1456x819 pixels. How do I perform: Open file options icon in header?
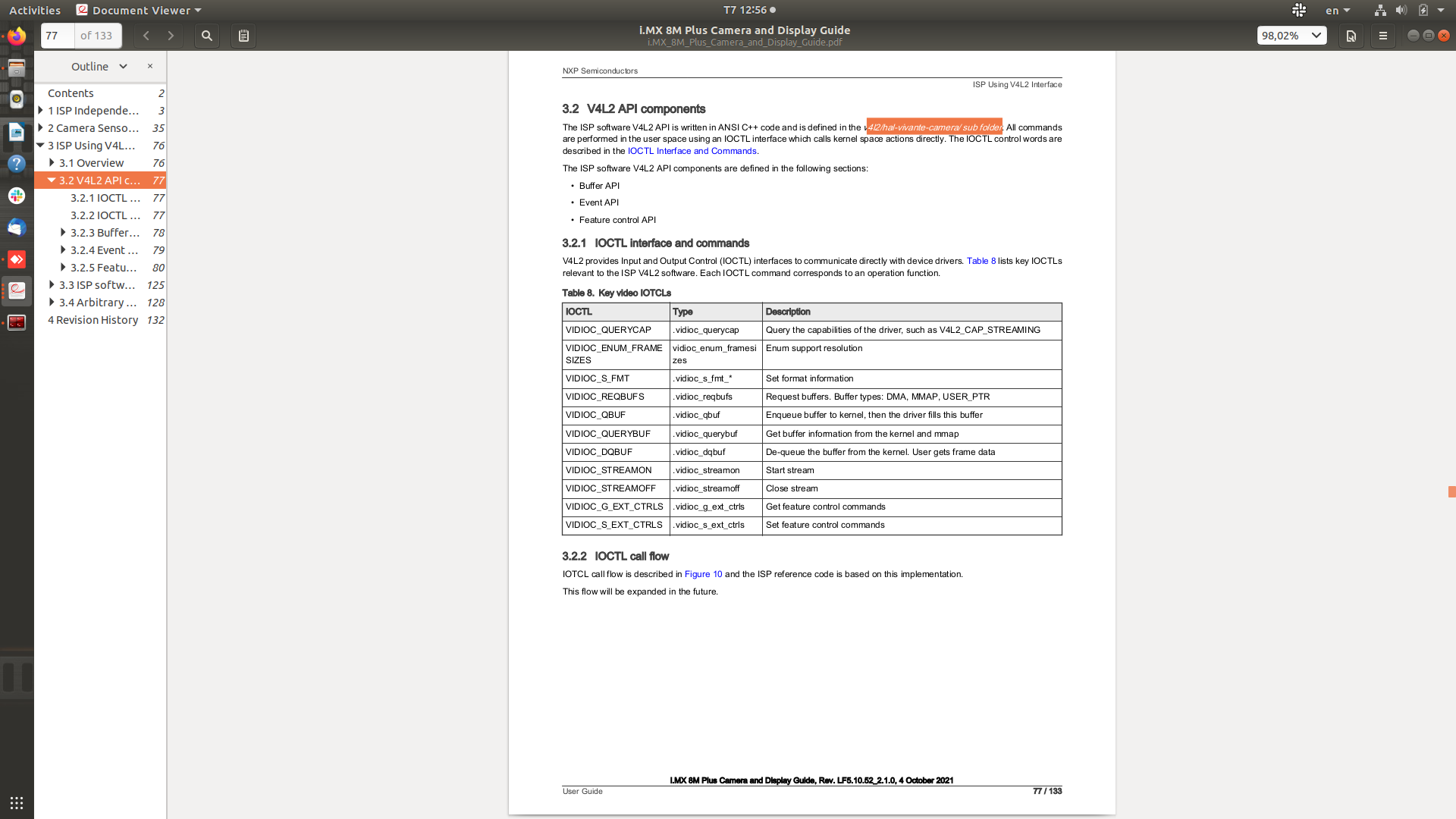click(x=1351, y=36)
